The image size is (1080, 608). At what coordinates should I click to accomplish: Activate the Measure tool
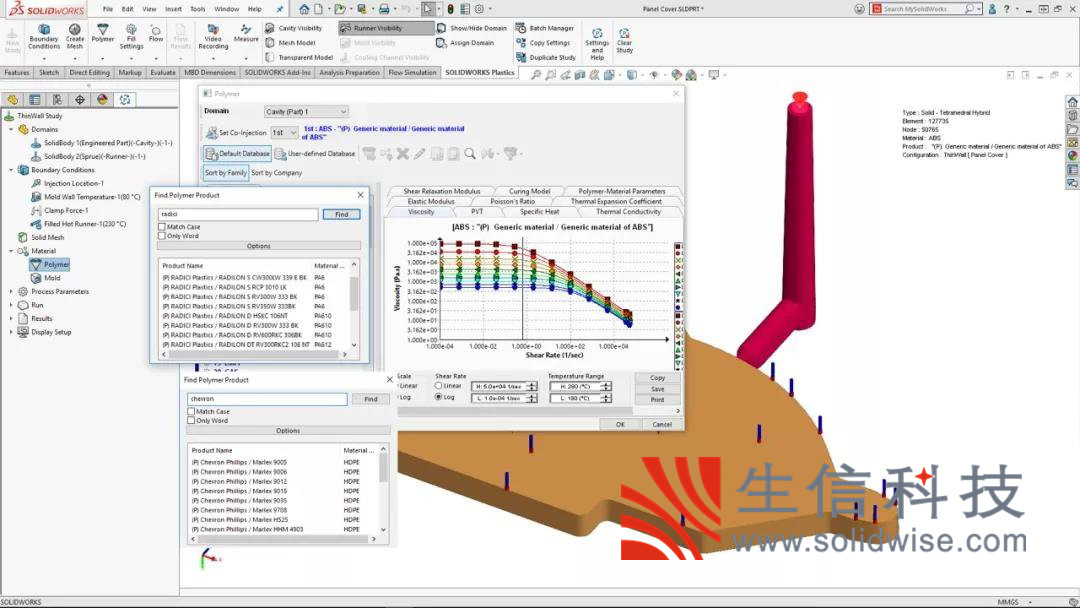coord(246,33)
